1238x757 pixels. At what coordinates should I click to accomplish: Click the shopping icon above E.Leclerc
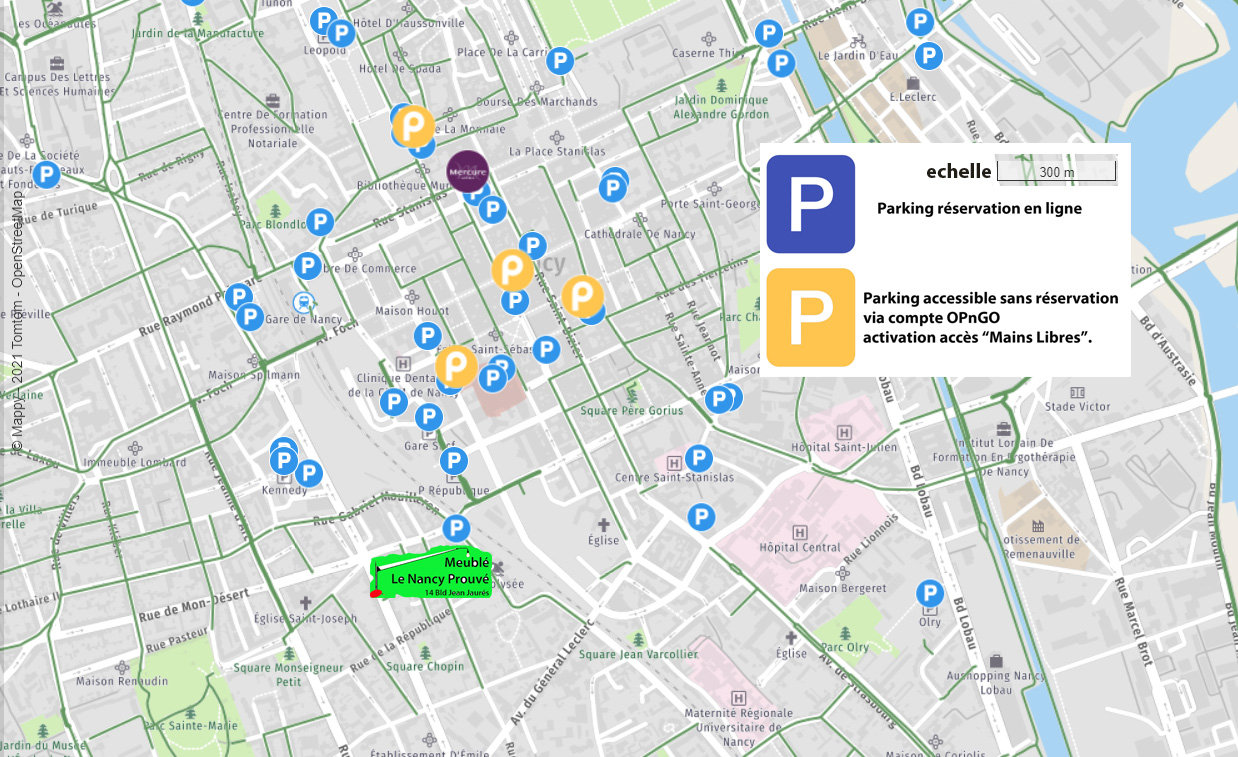pos(912,82)
